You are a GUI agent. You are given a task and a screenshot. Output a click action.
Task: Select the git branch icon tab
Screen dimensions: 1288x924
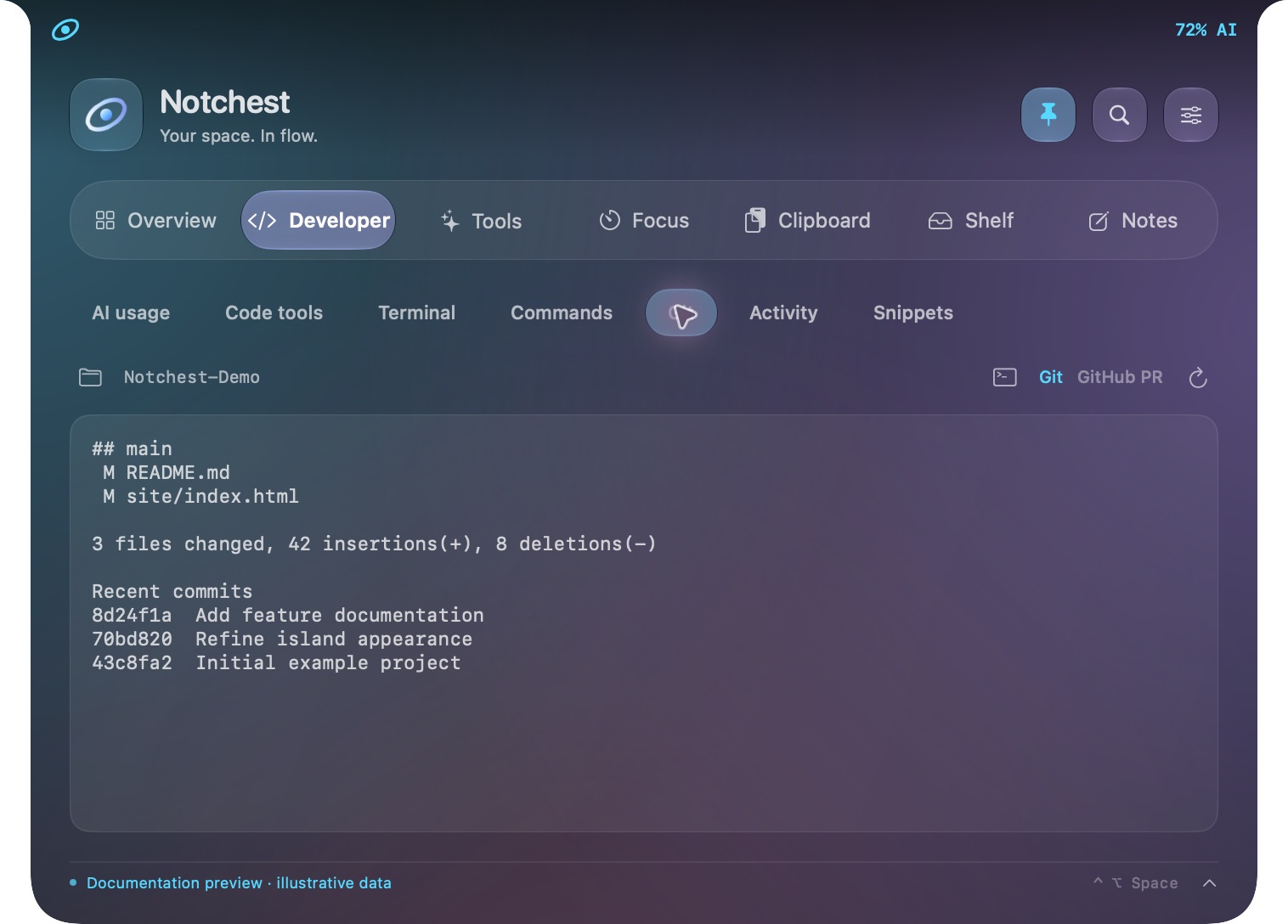click(x=681, y=313)
